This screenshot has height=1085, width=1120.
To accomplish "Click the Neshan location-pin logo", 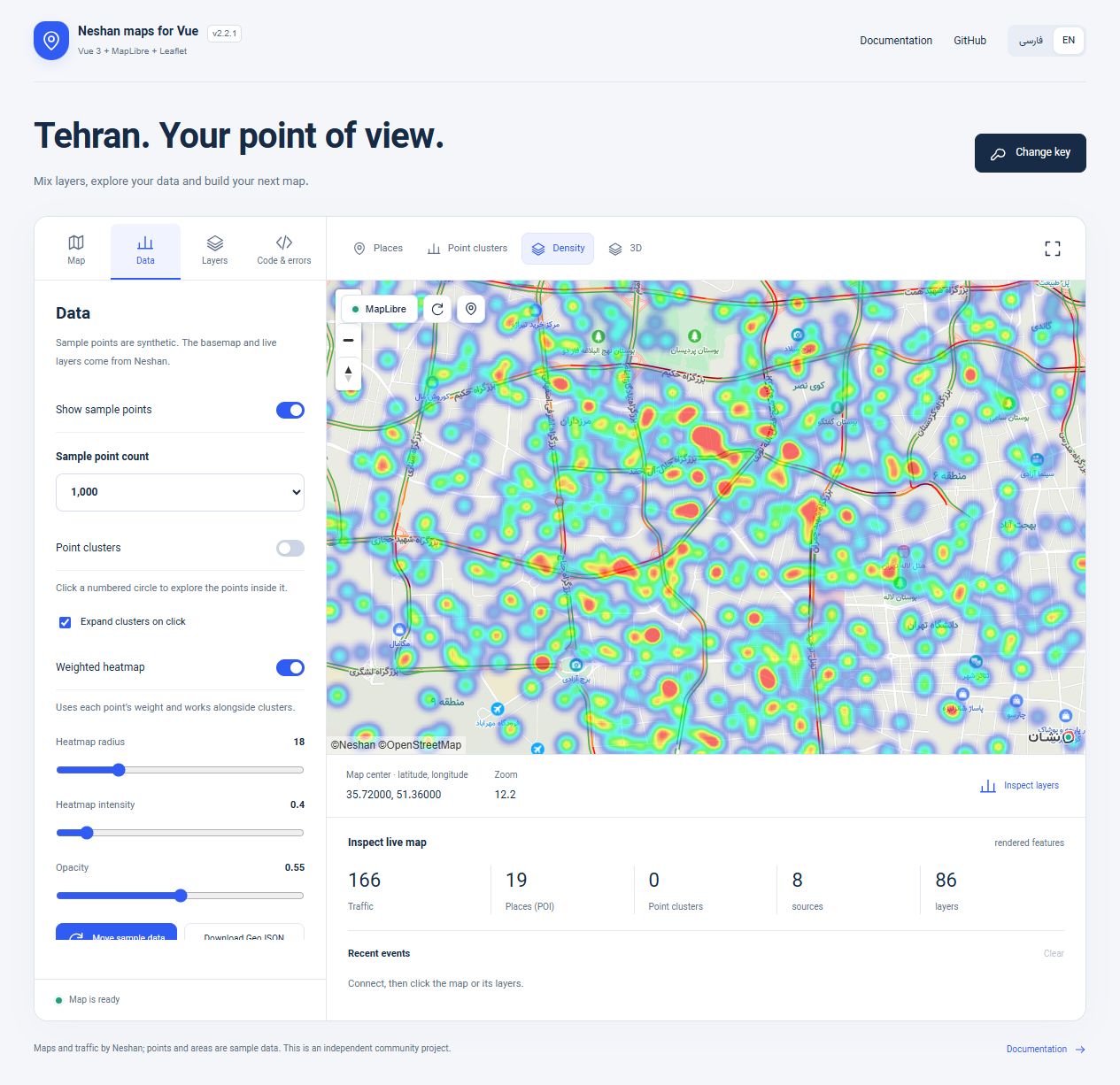I will coord(51,41).
